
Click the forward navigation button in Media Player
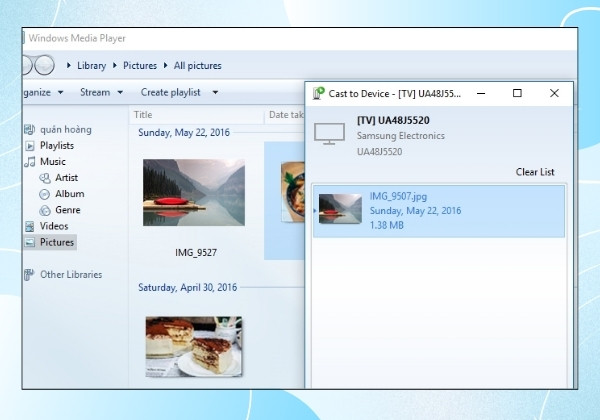pyautogui.click(x=44, y=65)
